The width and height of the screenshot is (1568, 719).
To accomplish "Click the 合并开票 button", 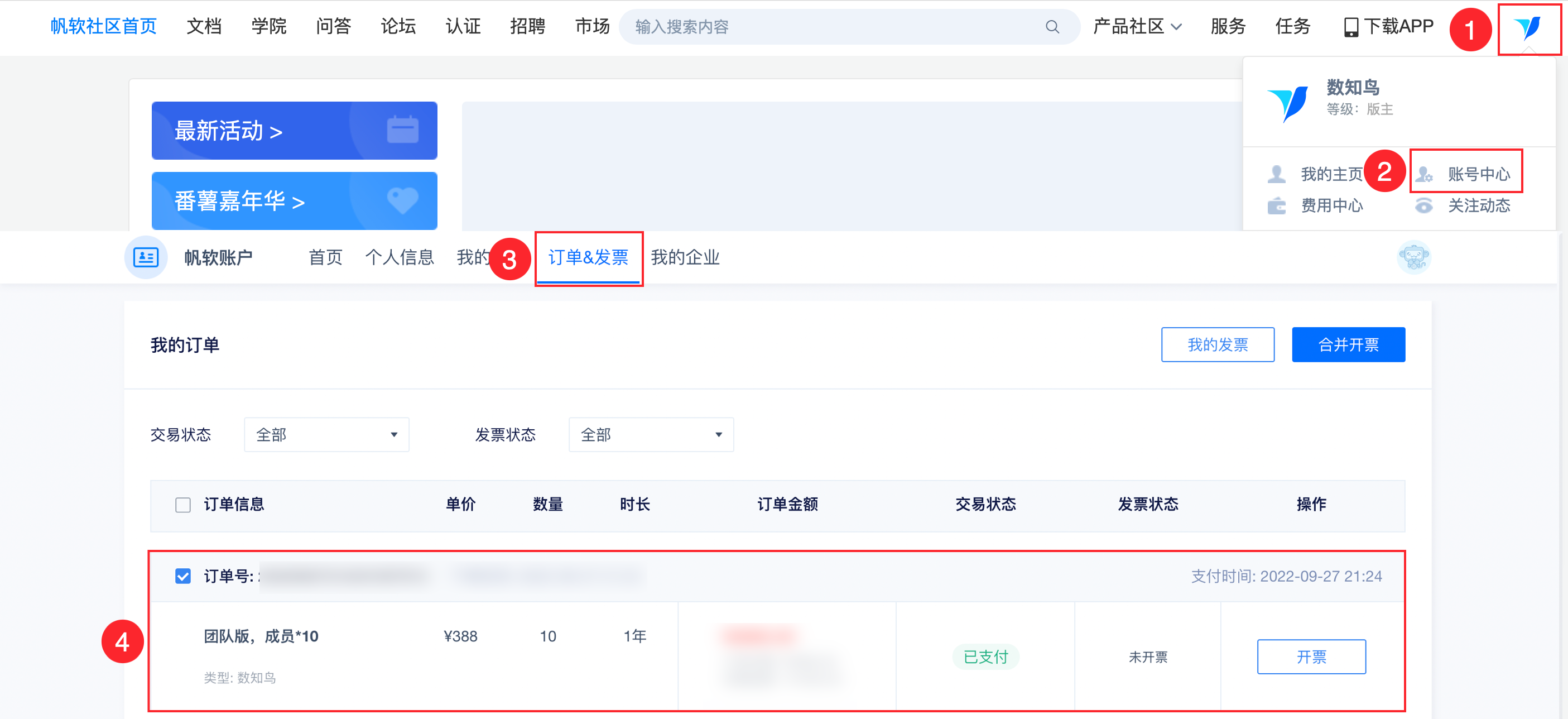I will pos(1348,344).
